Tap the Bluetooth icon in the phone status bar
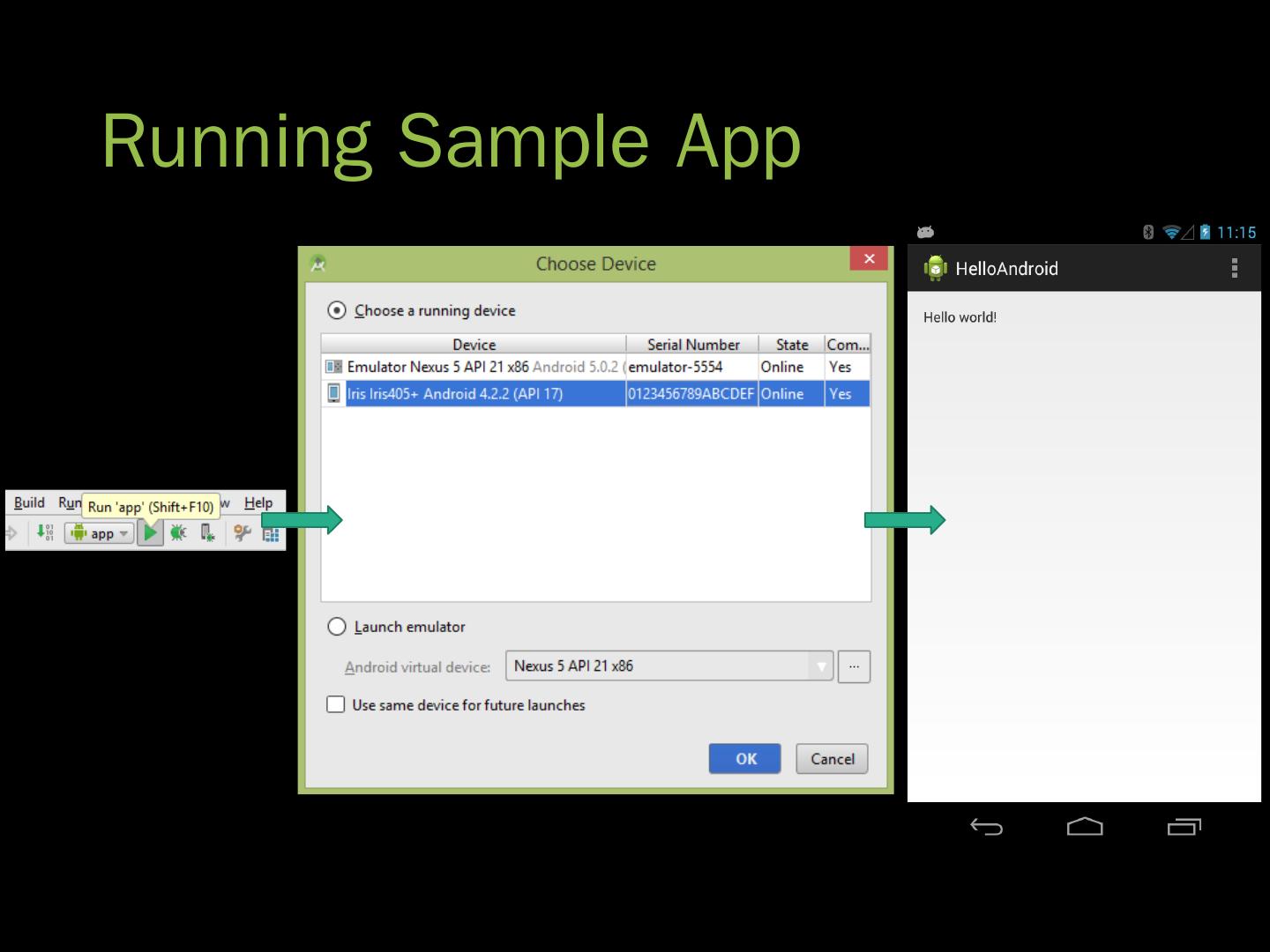This screenshot has height=952, width=1270. 1148,232
